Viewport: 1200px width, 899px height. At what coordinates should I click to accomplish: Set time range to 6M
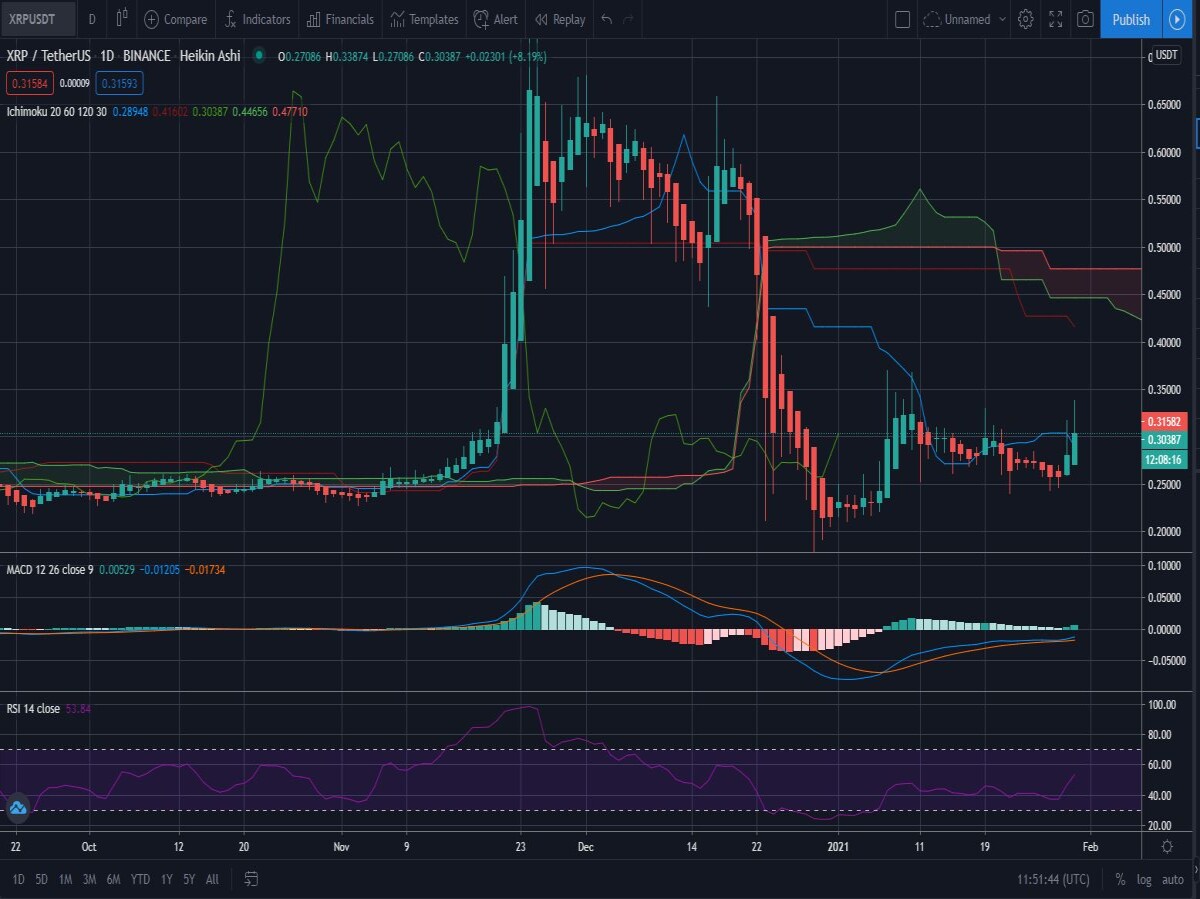[113, 879]
